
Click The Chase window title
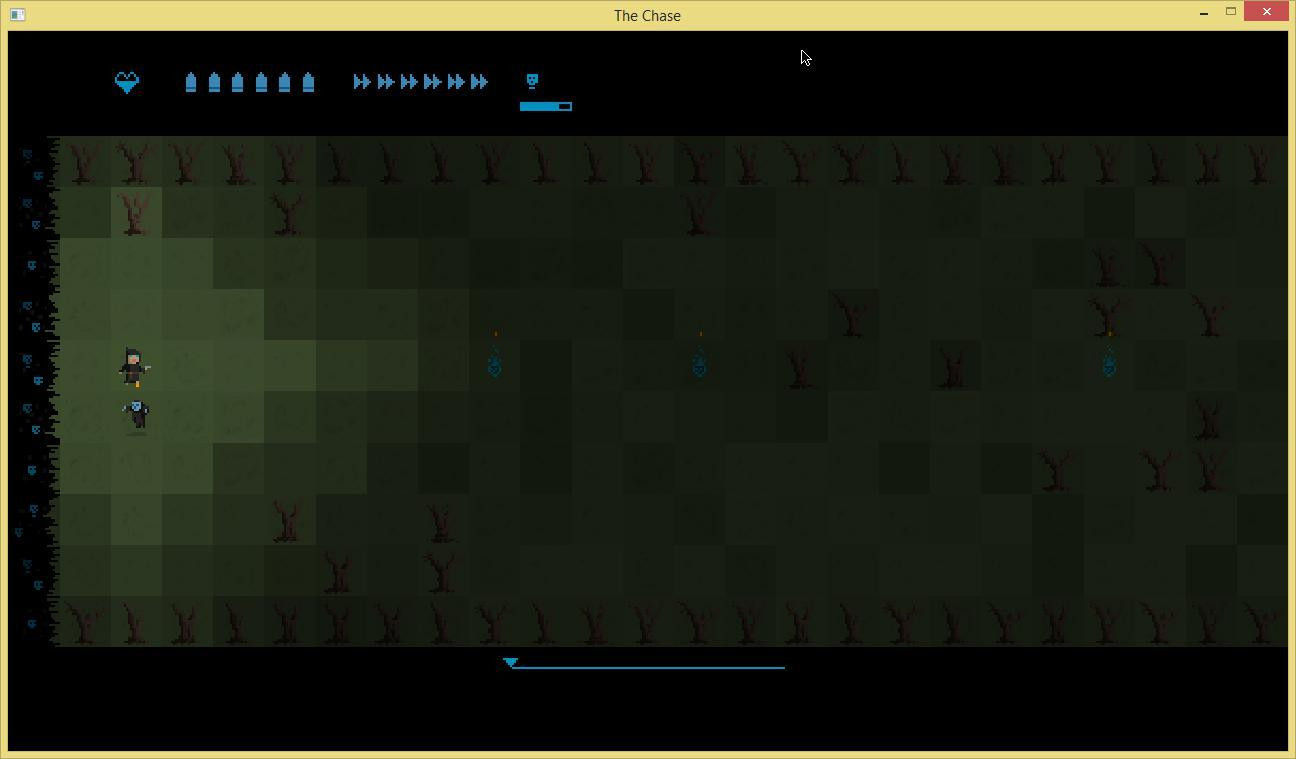pyautogui.click(x=647, y=15)
